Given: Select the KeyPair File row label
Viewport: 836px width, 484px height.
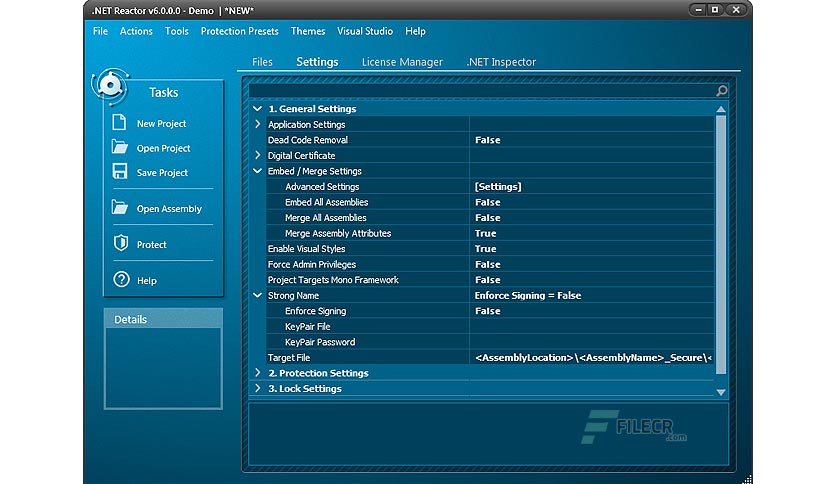Looking at the screenshot, I should (308, 326).
